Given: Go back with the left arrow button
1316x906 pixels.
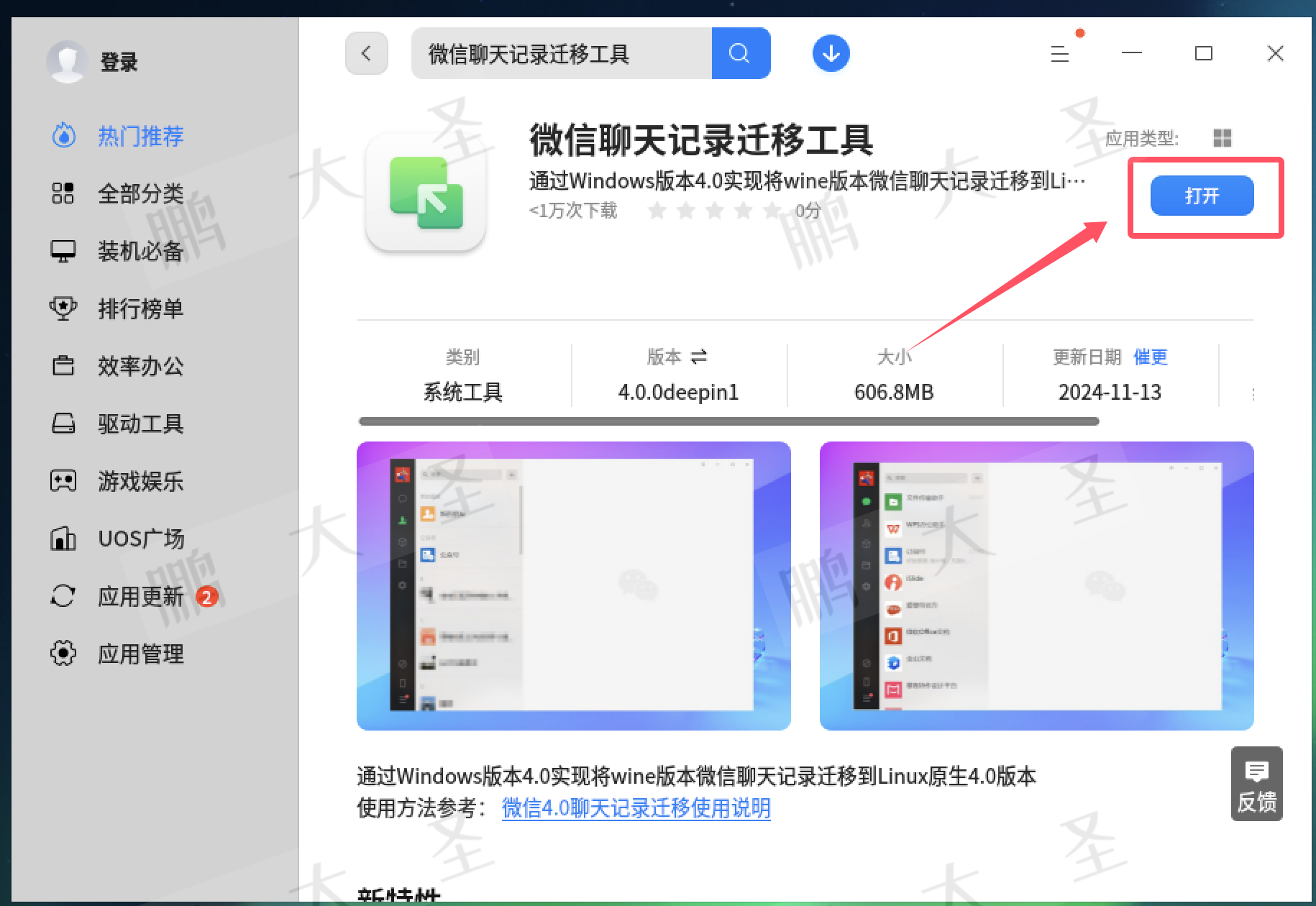Looking at the screenshot, I should coord(367,53).
